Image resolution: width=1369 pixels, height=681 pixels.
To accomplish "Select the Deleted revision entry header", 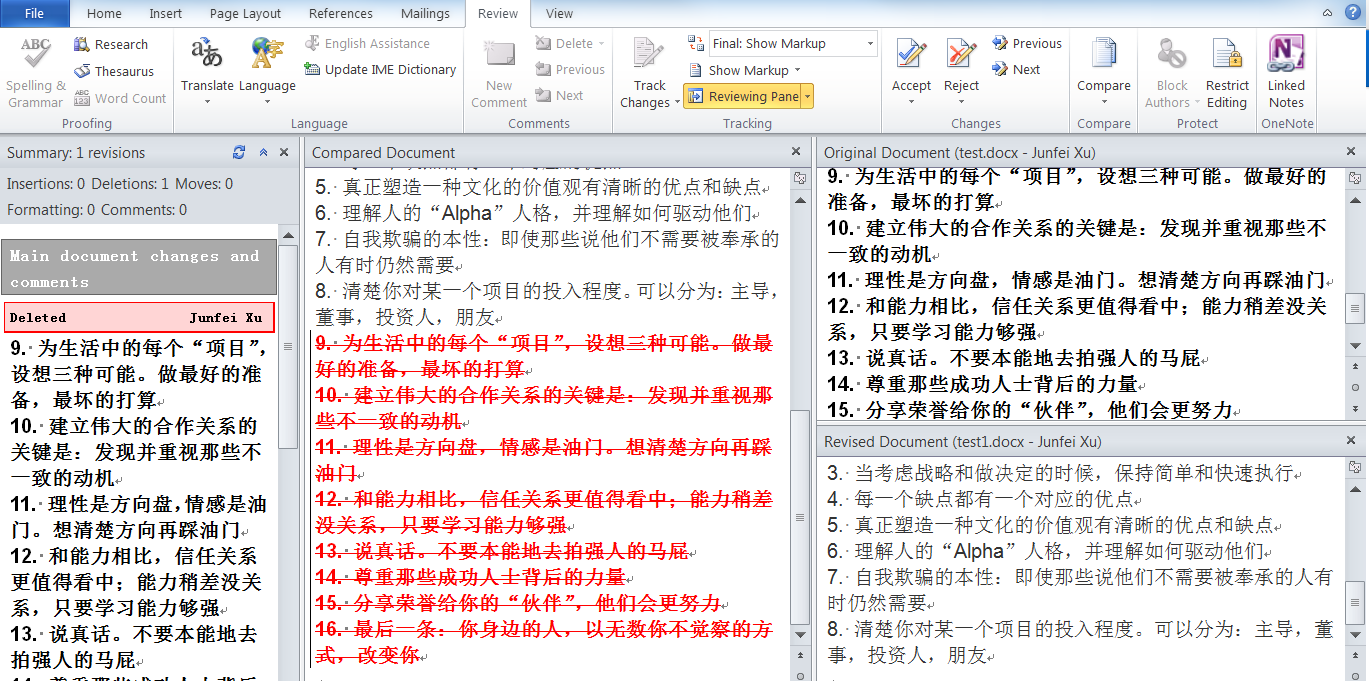I will point(138,318).
